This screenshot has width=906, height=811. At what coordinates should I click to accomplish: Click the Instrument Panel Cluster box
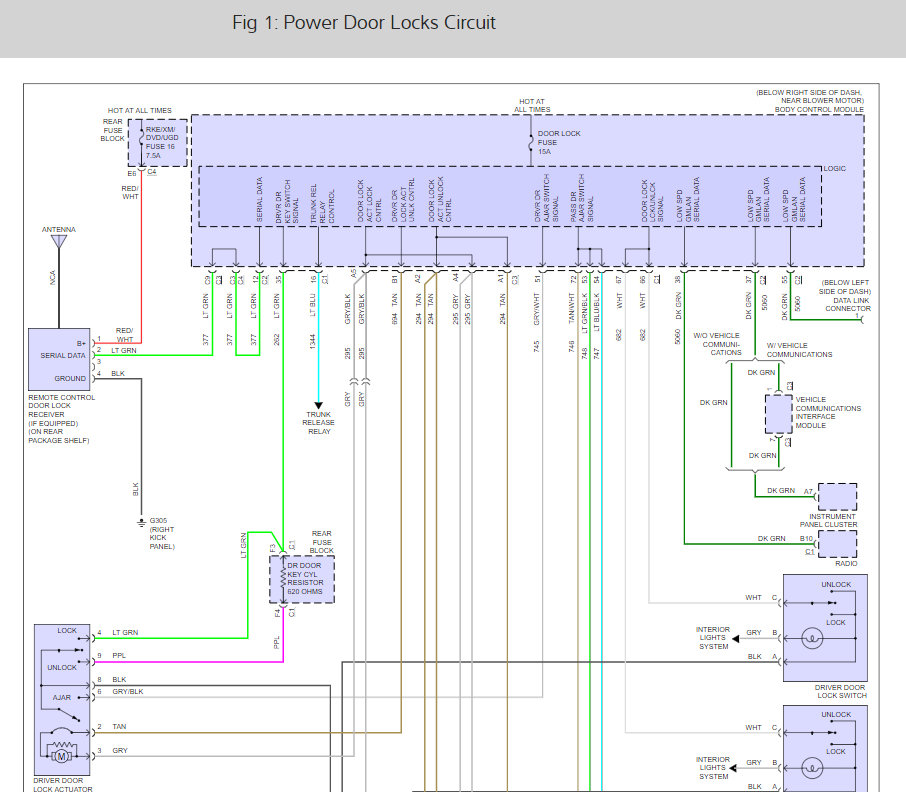tap(837, 496)
